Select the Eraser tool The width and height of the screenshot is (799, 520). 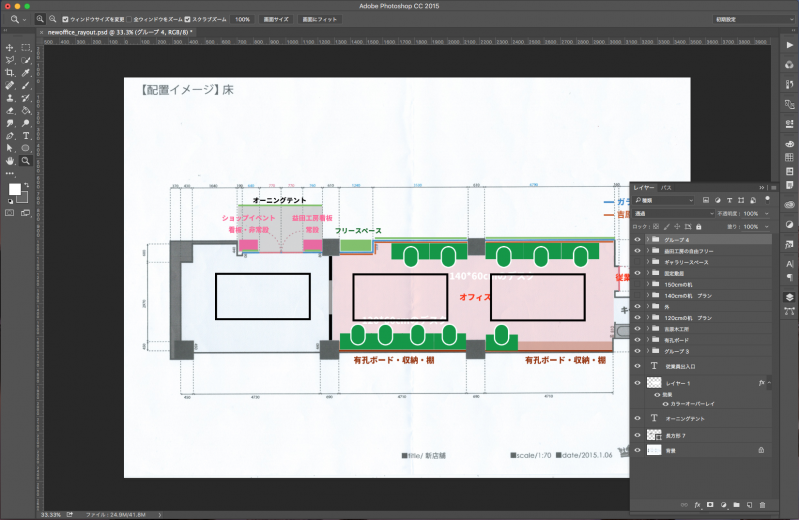[x=10, y=110]
